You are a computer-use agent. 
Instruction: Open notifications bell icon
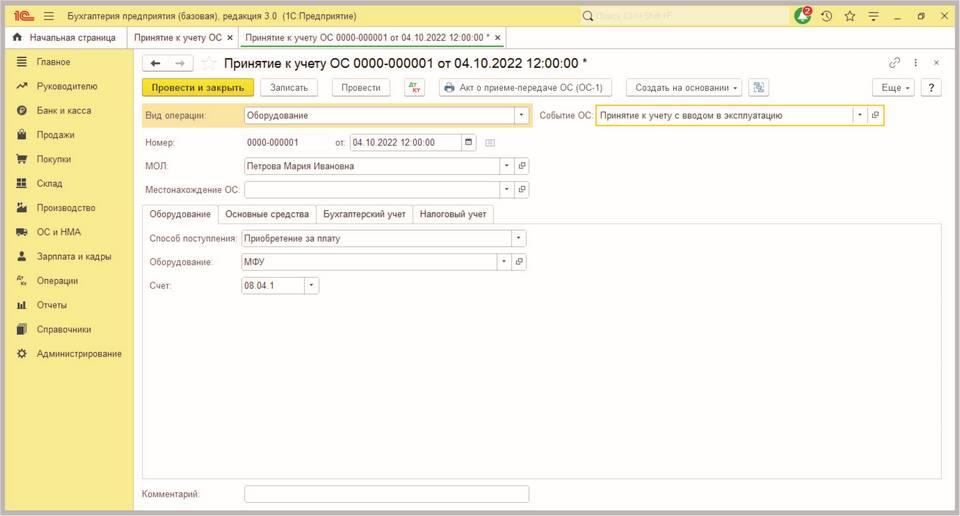(803, 16)
